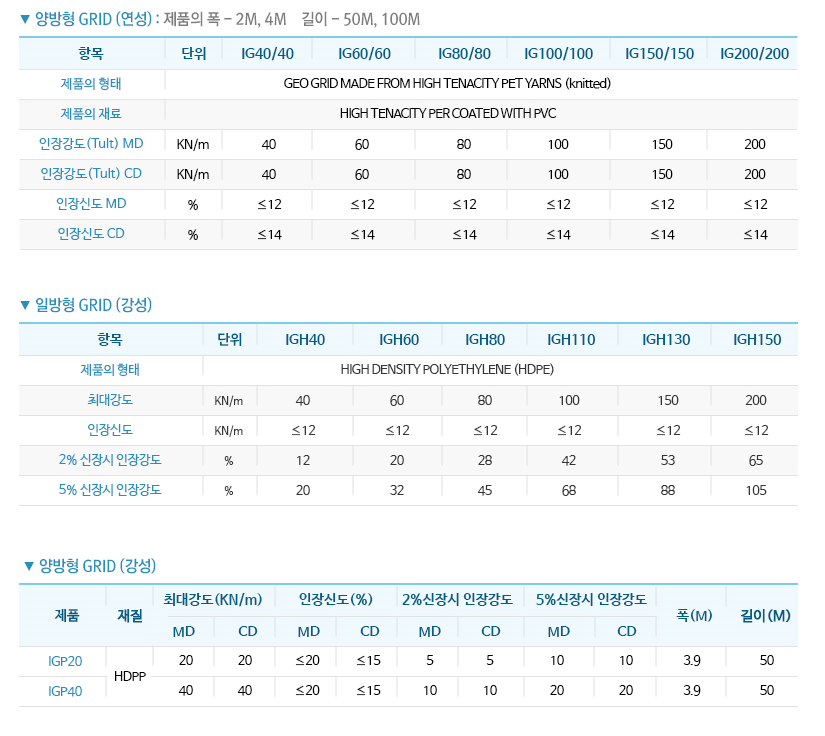Select the HIGH DENSITY POLYETHYLENE (HDPE) text
The height and width of the screenshot is (736, 825).
click(x=447, y=370)
